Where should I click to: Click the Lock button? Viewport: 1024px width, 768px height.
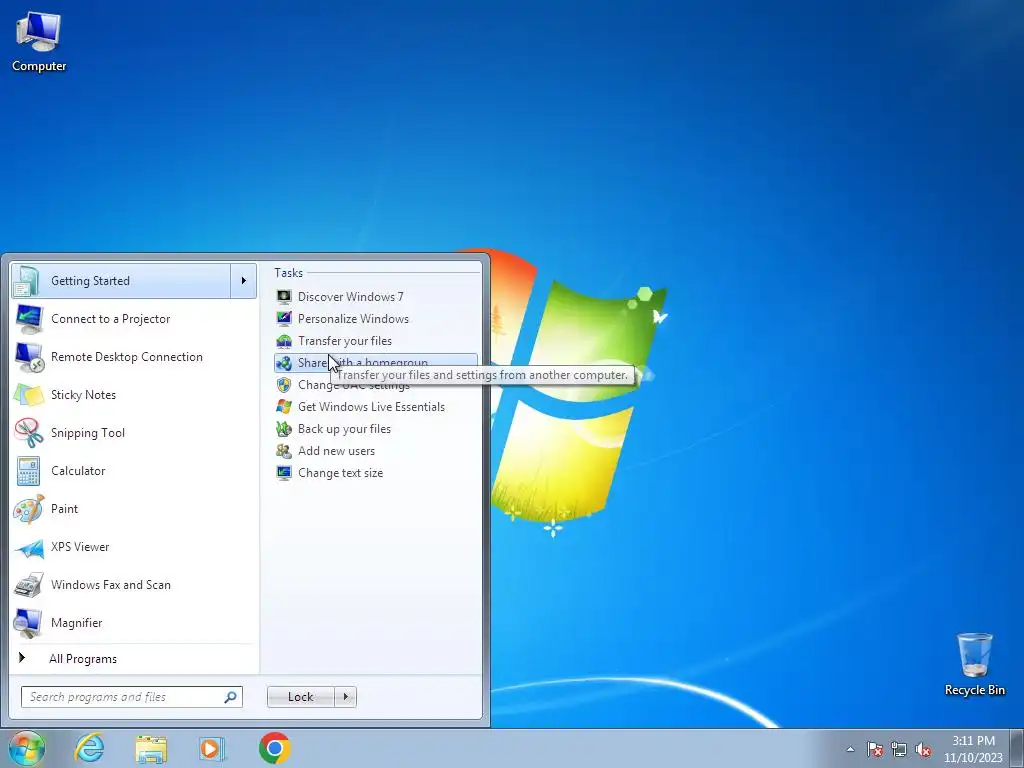(x=300, y=697)
